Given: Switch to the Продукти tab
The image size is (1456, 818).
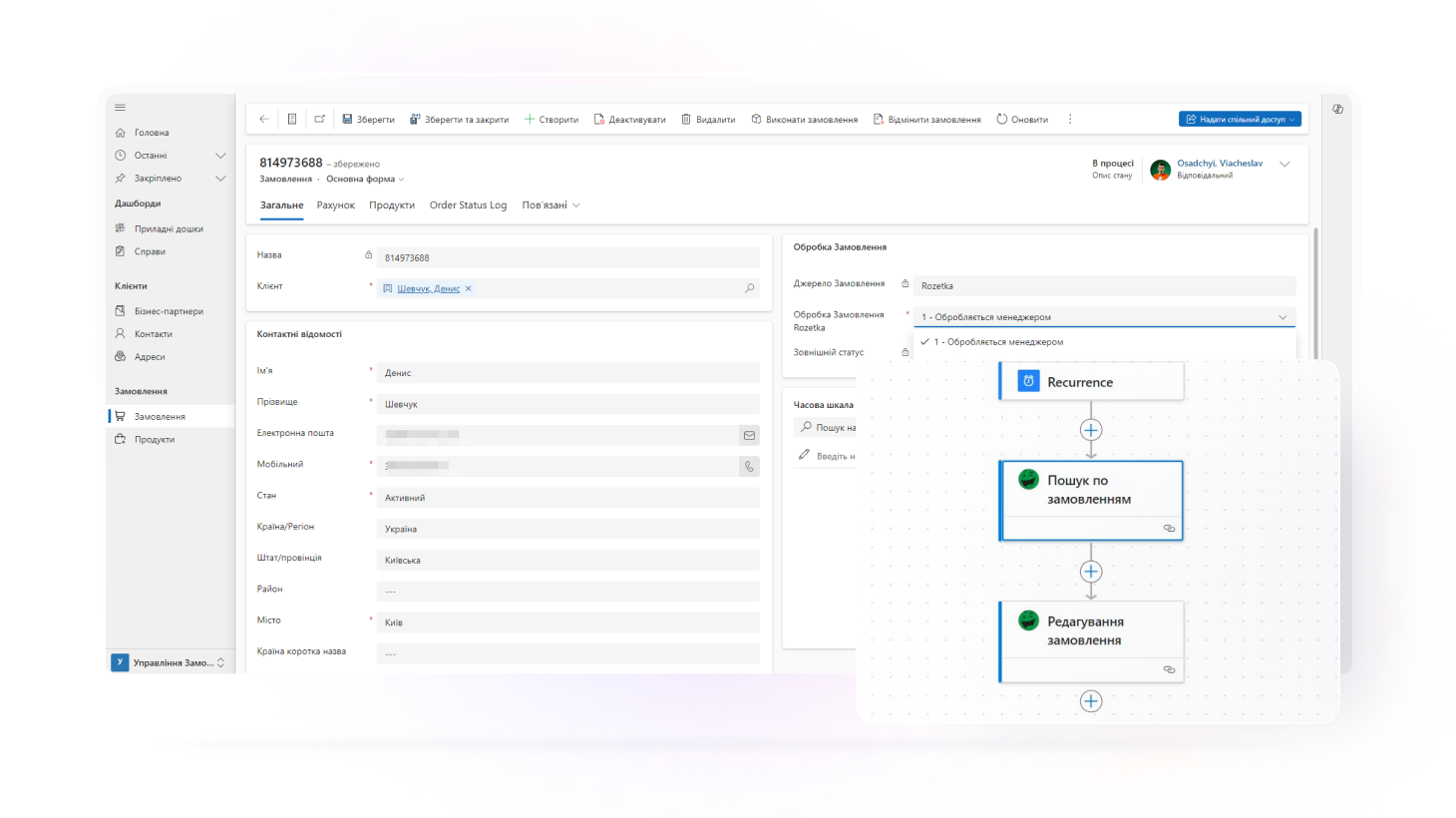Looking at the screenshot, I should pos(392,205).
